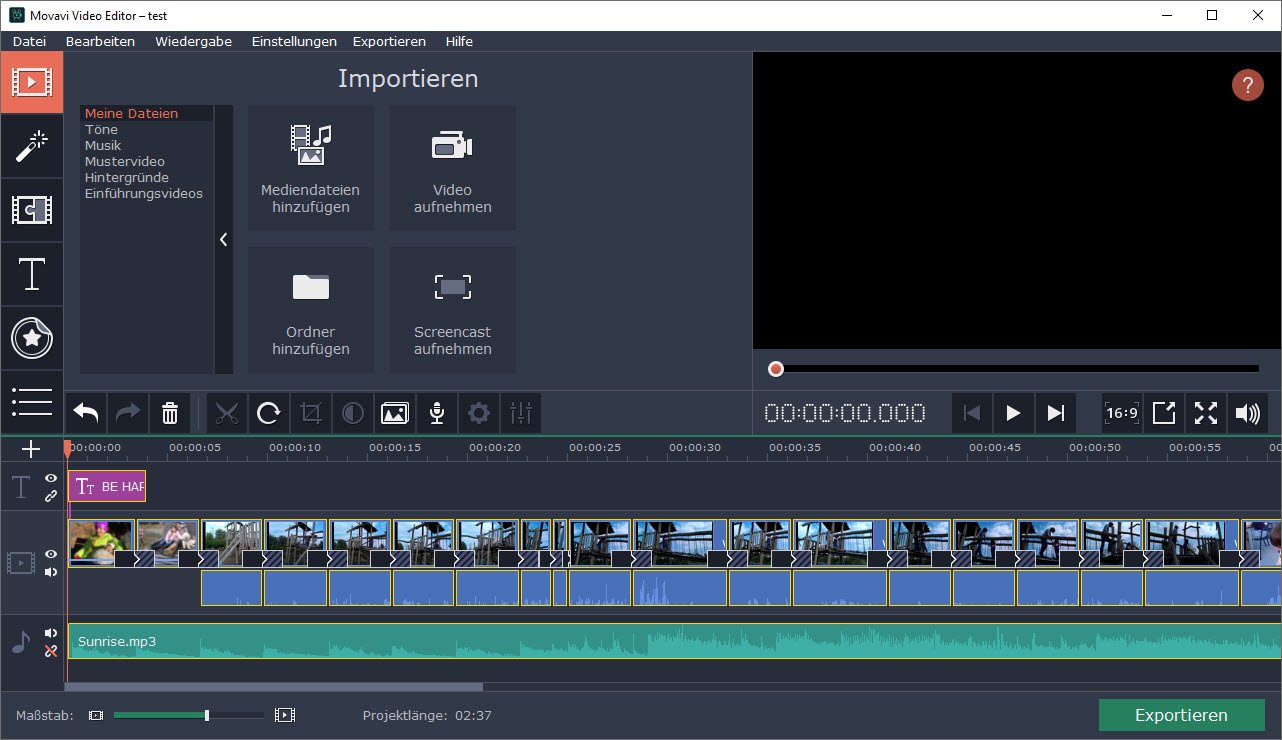This screenshot has height=740, width=1282.
Task: Split the clip with the scissors tool
Action: click(x=227, y=413)
